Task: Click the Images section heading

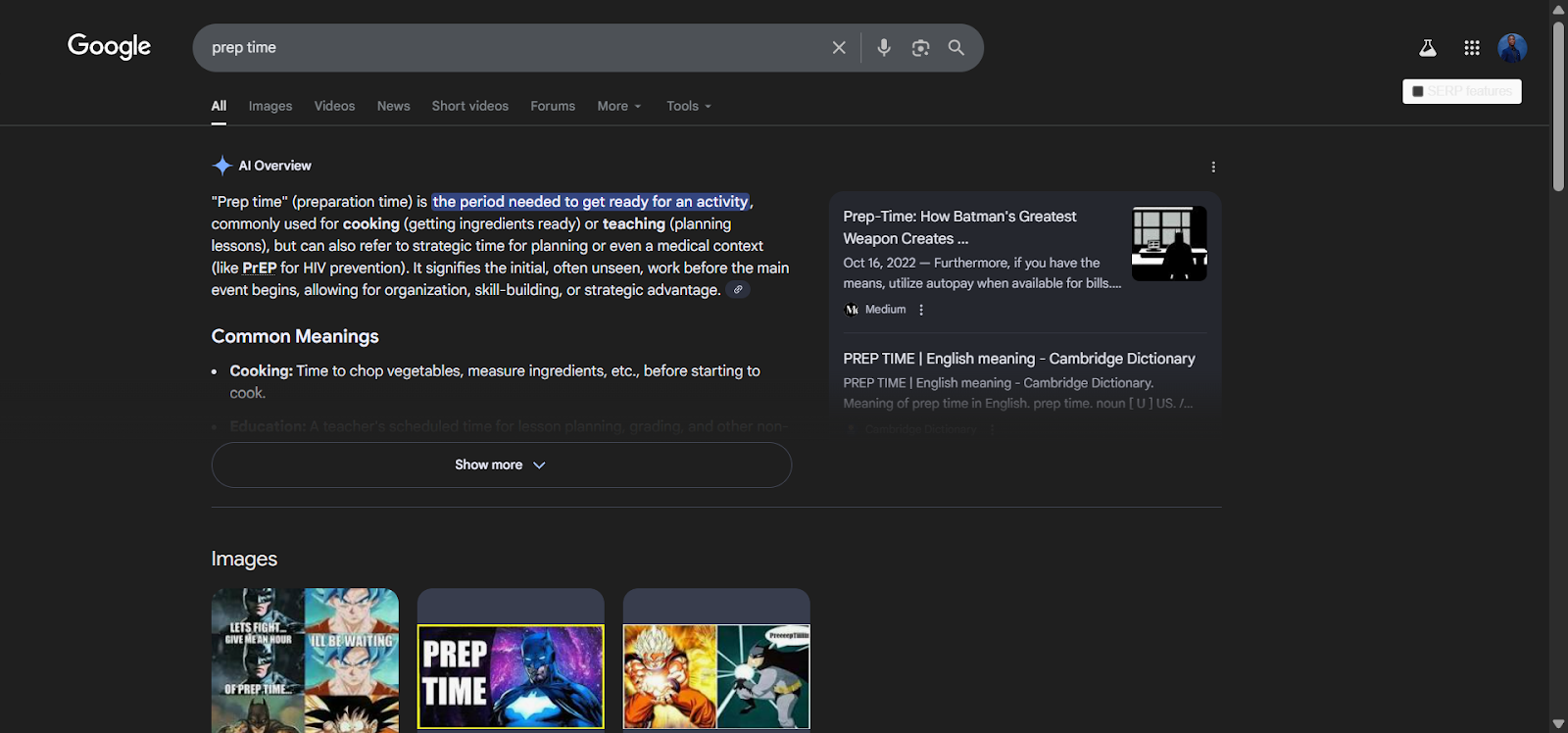Action: pyautogui.click(x=244, y=559)
